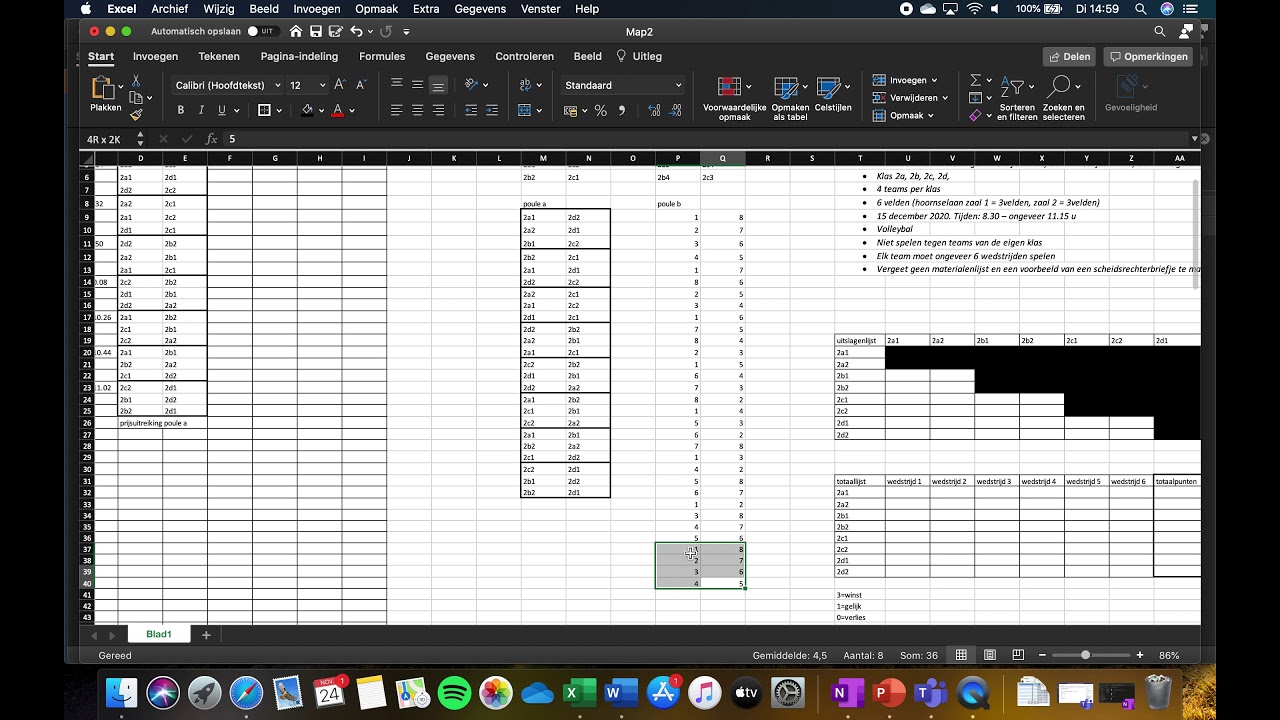The image size is (1280, 720).
Task: Toggle italic formatting
Action: pos(201,110)
